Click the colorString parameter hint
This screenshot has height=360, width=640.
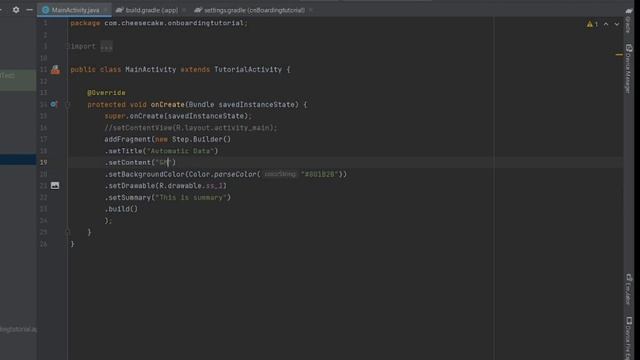(x=280, y=174)
